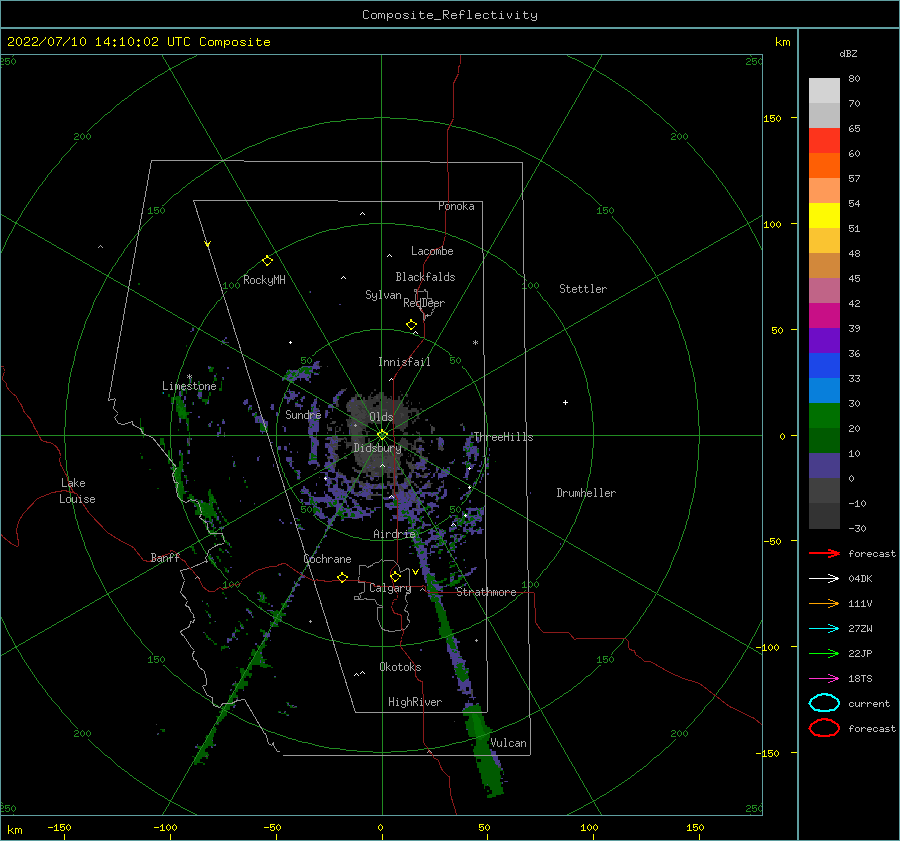Click the RockyMH label
This screenshot has height=841, width=900.
(x=264, y=280)
